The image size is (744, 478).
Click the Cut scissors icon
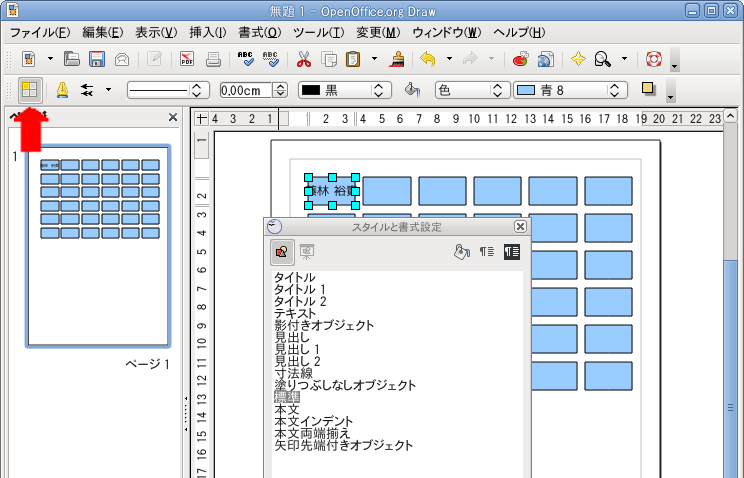[304, 59]
